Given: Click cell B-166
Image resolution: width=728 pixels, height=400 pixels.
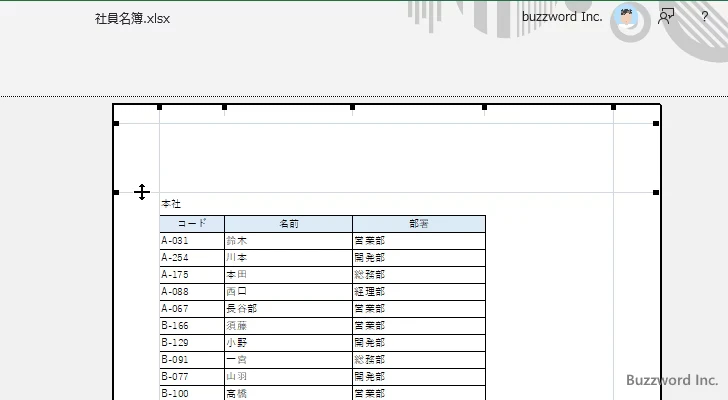Looking at the screenshot, I should click(x=192, y=326).
